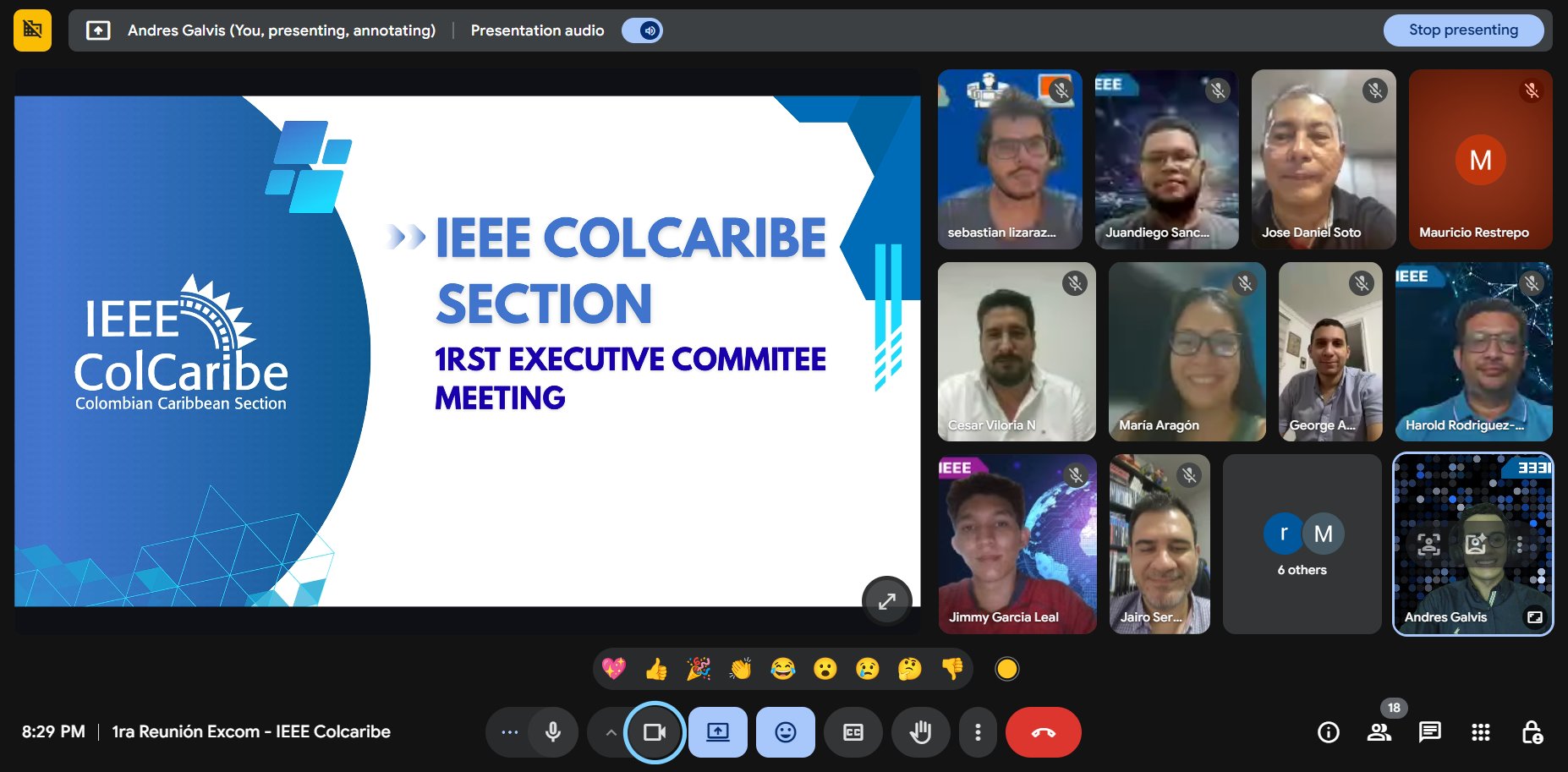Open the chat with everyone panel

pos(1430,732)
